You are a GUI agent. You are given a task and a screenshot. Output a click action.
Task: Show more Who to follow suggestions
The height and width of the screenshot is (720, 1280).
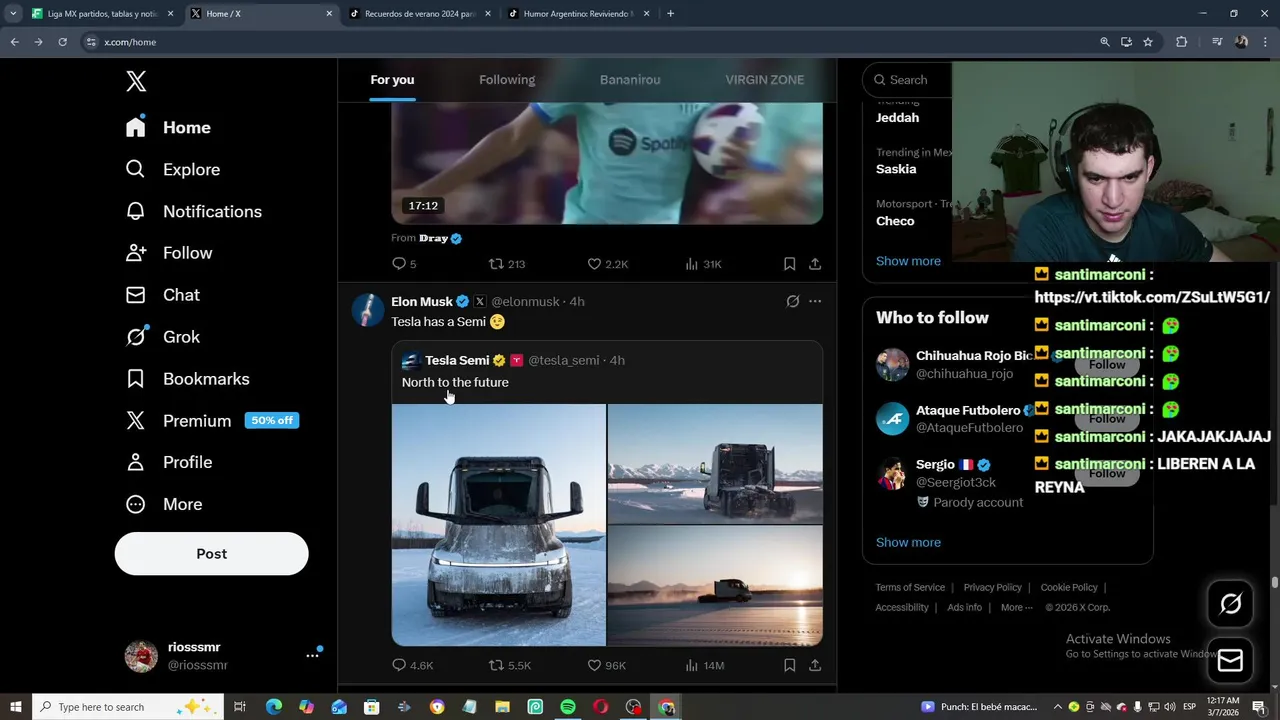908,542
